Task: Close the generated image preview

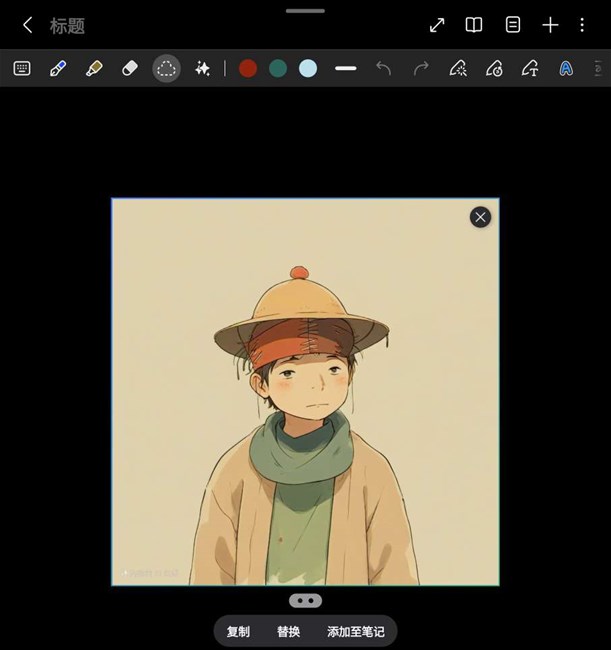Action: pos(480,217)
